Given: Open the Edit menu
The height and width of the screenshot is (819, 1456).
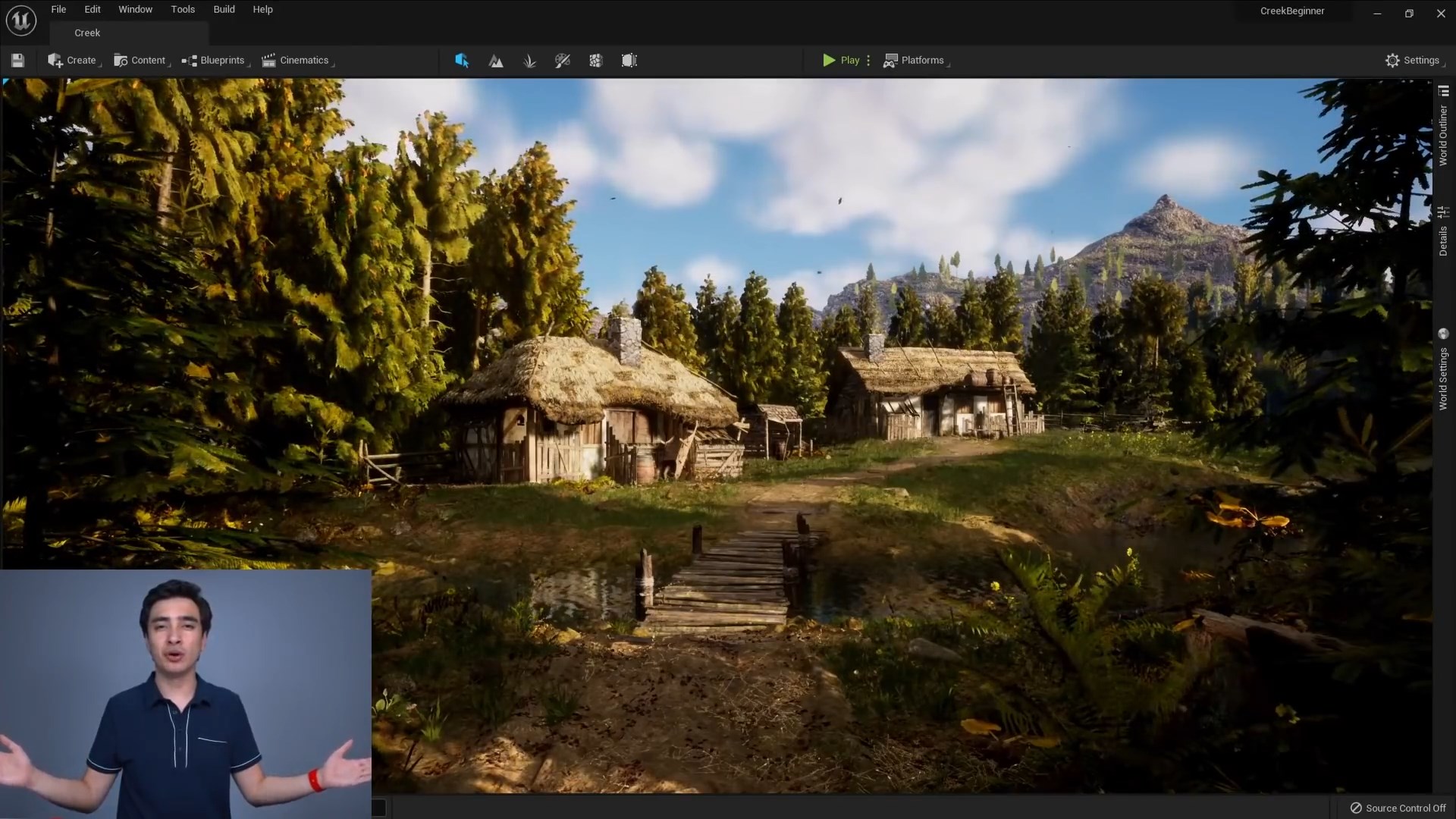Looking at the screenshot, I should [x=93, y=9].
